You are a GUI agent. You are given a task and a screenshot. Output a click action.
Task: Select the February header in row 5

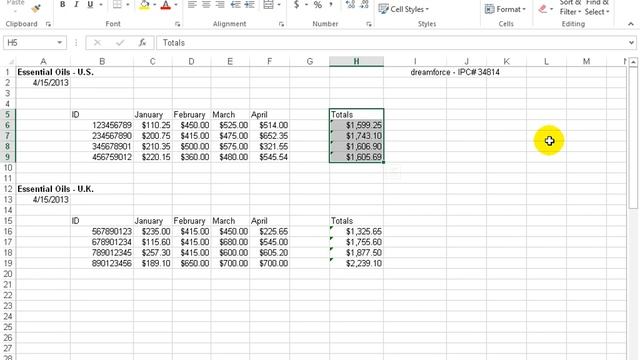pos(191,115)
